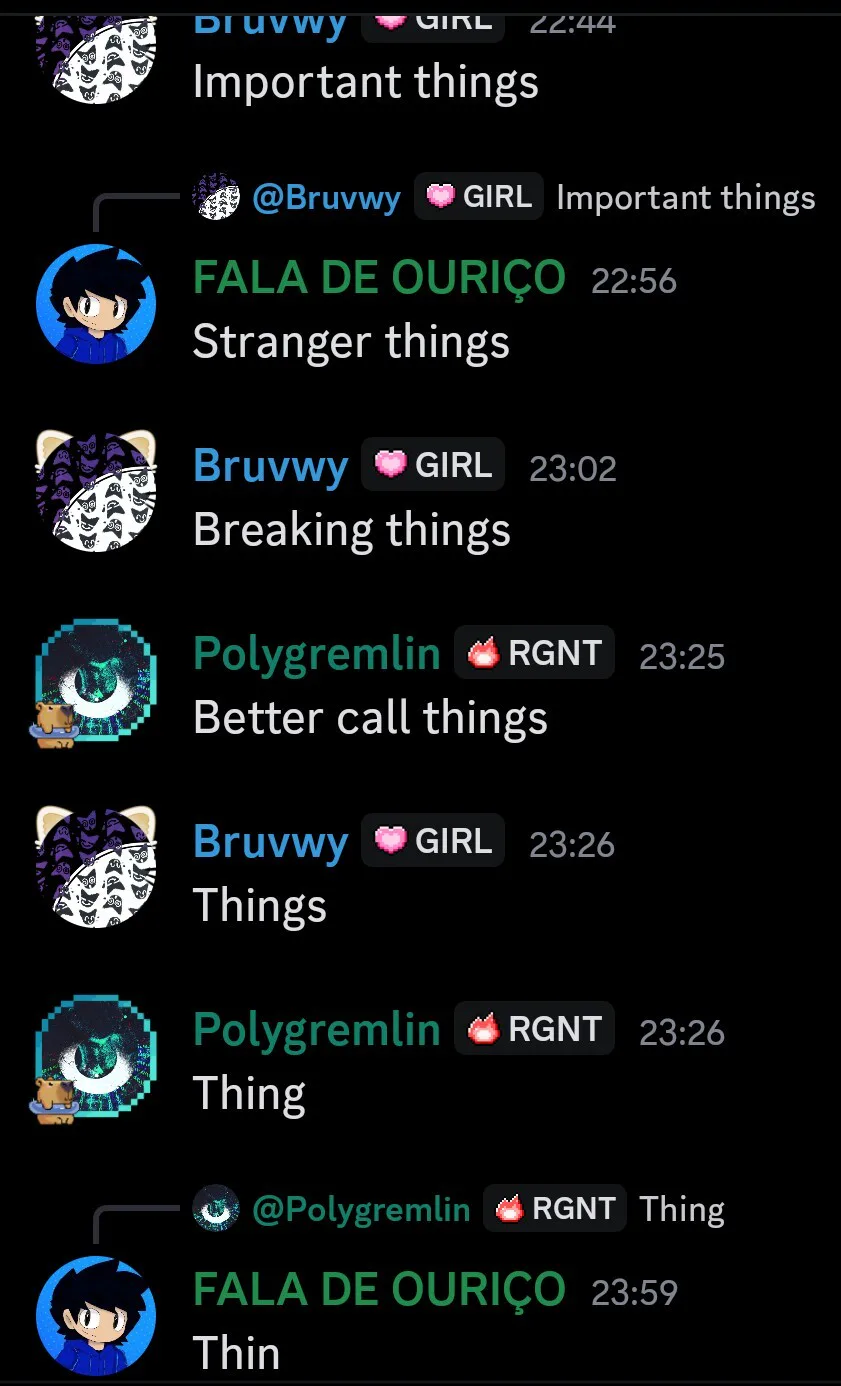Open Polygremlin username on 'Better call things'
841x1386 pixels.
316,654
